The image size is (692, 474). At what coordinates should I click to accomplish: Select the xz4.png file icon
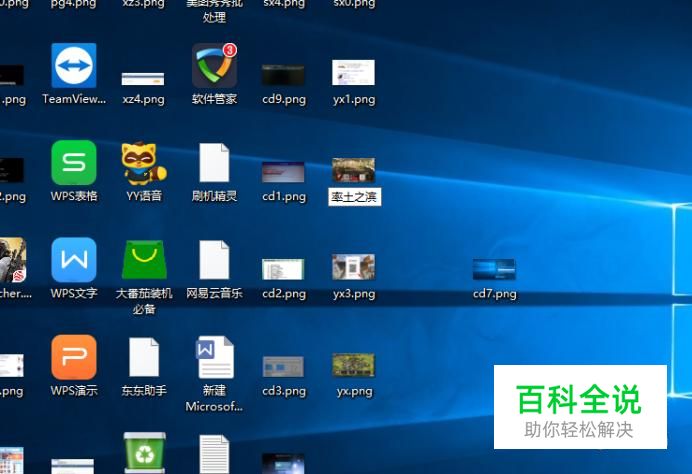(143, 79)
